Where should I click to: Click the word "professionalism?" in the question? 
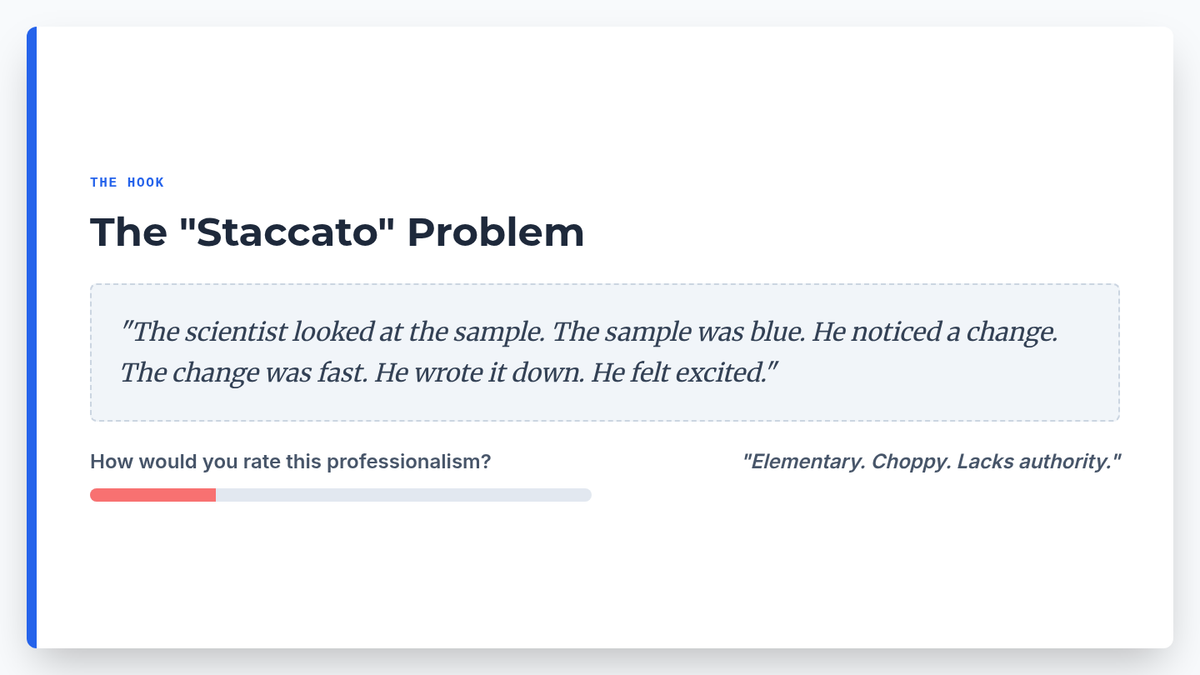coord(409,462)
